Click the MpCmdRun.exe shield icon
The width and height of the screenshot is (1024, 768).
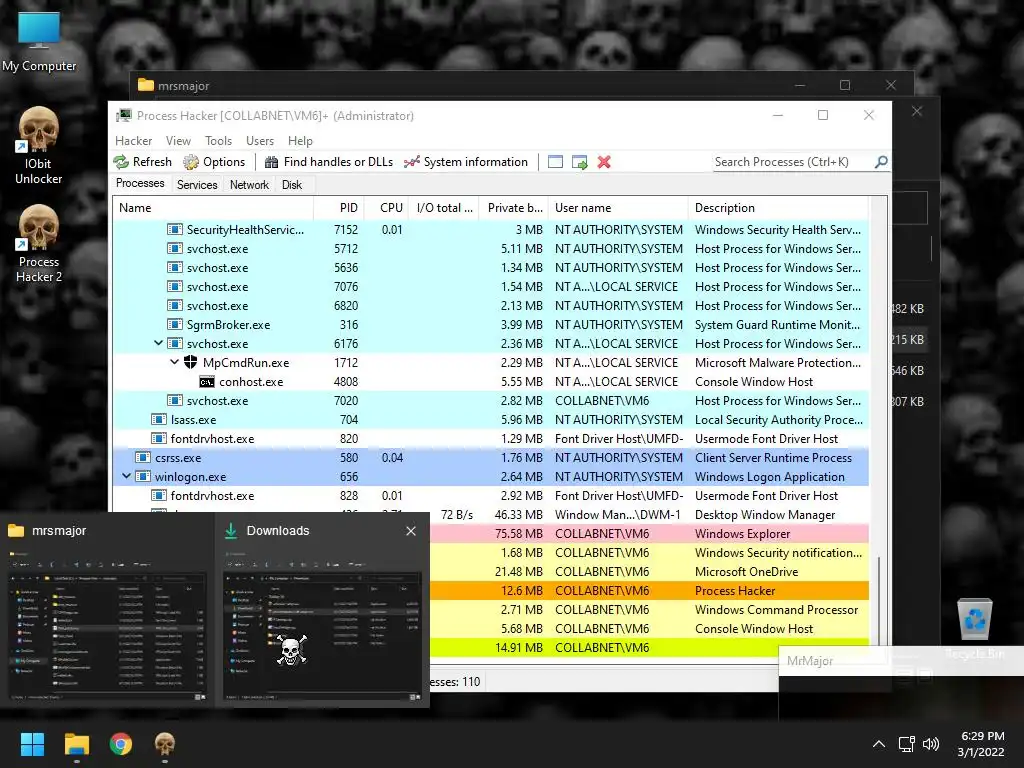point(190,362)
